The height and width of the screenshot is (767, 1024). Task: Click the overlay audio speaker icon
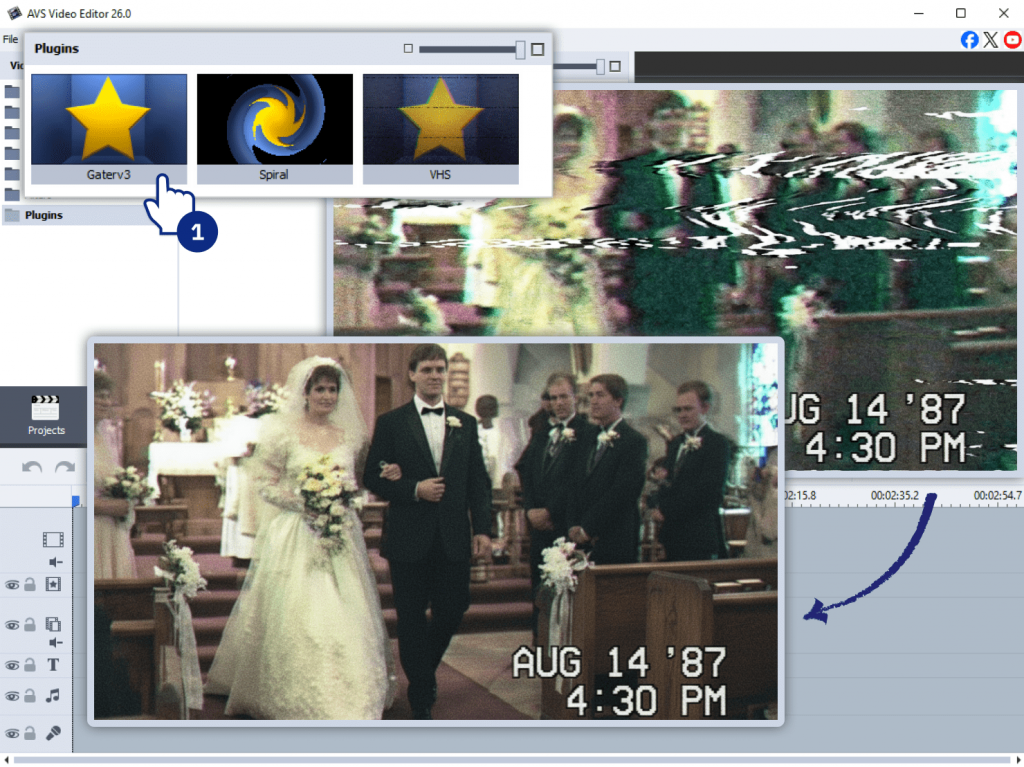coord(56,643)
